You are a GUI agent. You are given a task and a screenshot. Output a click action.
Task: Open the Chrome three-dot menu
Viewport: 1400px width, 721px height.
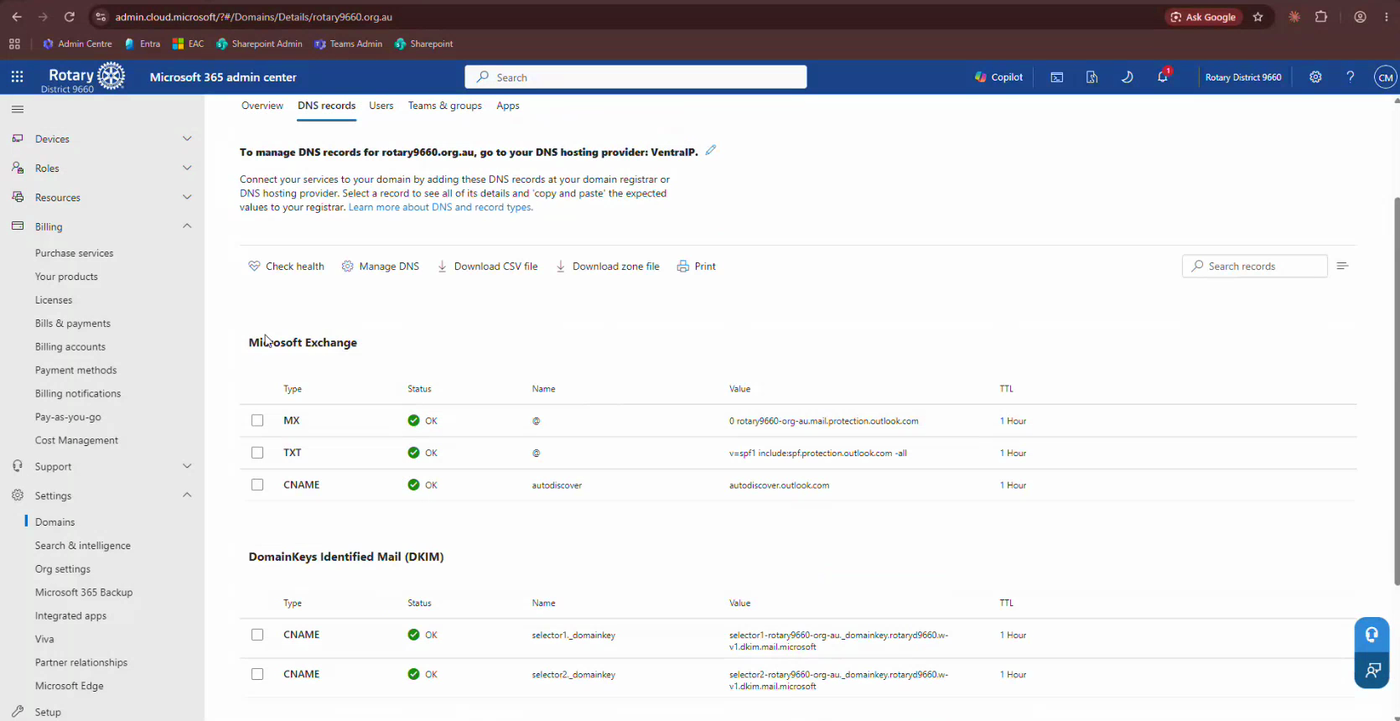pyautogui.click(x=1386, y=17)
